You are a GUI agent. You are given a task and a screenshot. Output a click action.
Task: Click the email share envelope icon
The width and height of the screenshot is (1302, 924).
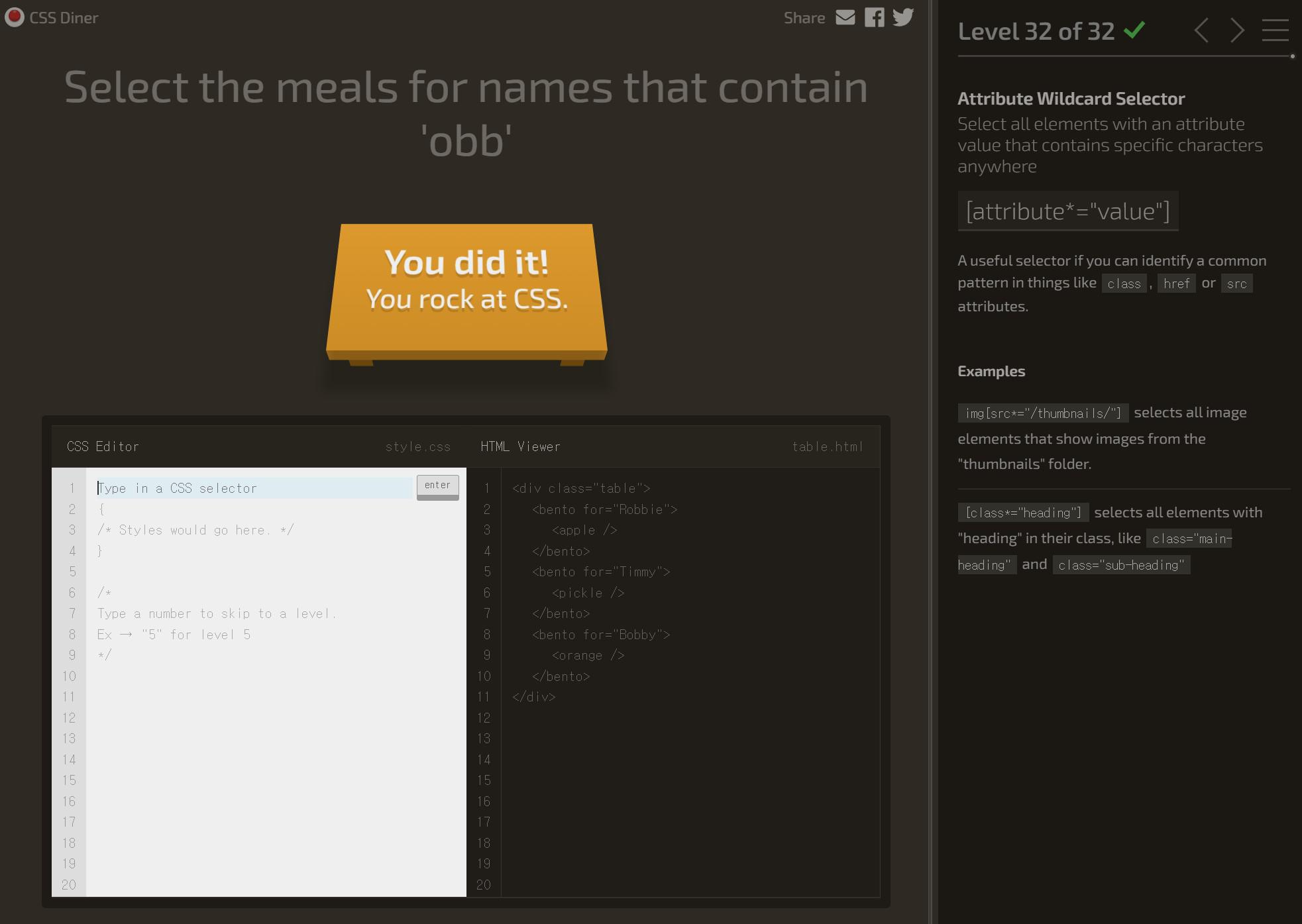[x=845, y=17]
